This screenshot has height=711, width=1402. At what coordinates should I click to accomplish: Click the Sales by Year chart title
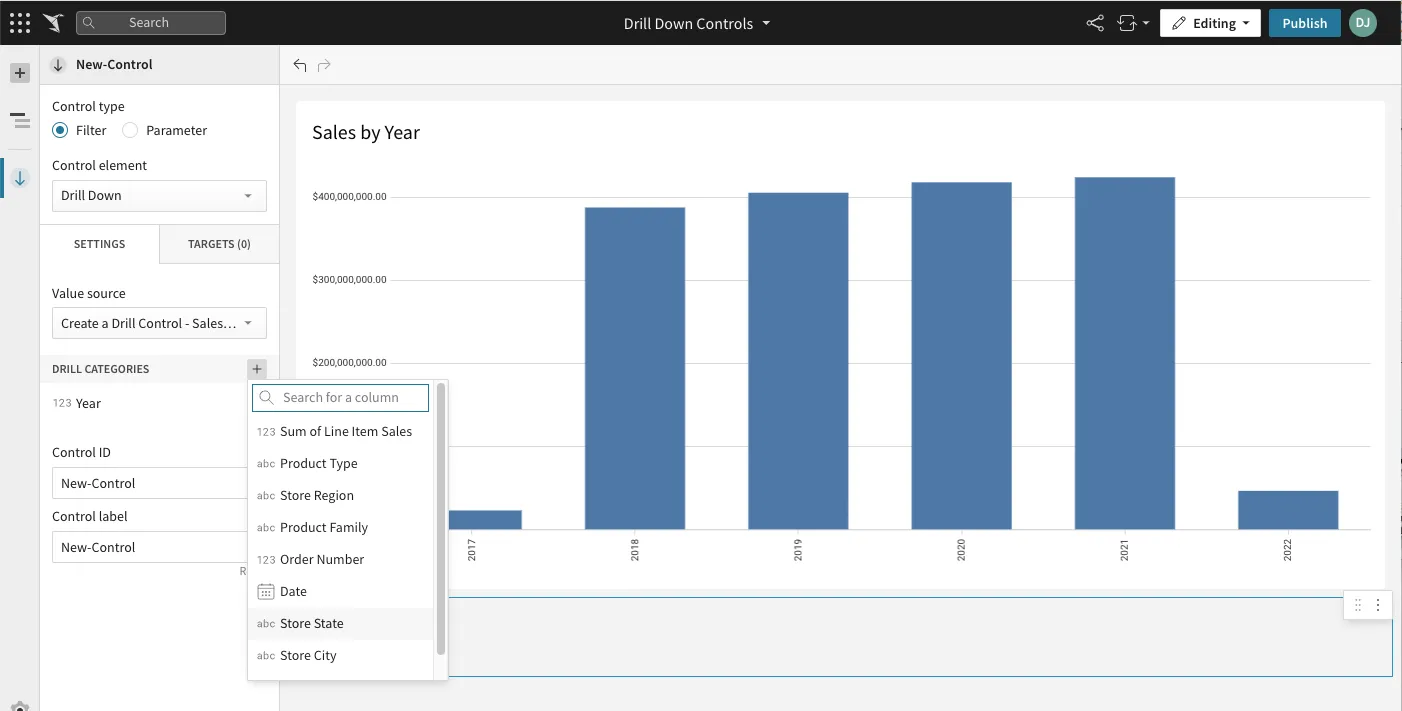[366, 133]
